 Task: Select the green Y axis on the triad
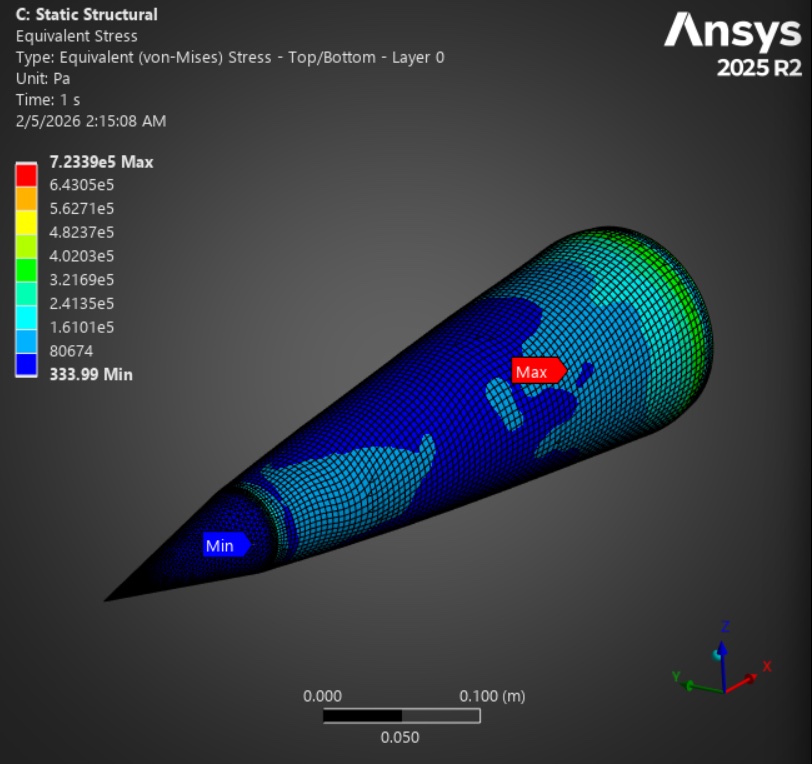pyautogui.click(x=689, y=683)
